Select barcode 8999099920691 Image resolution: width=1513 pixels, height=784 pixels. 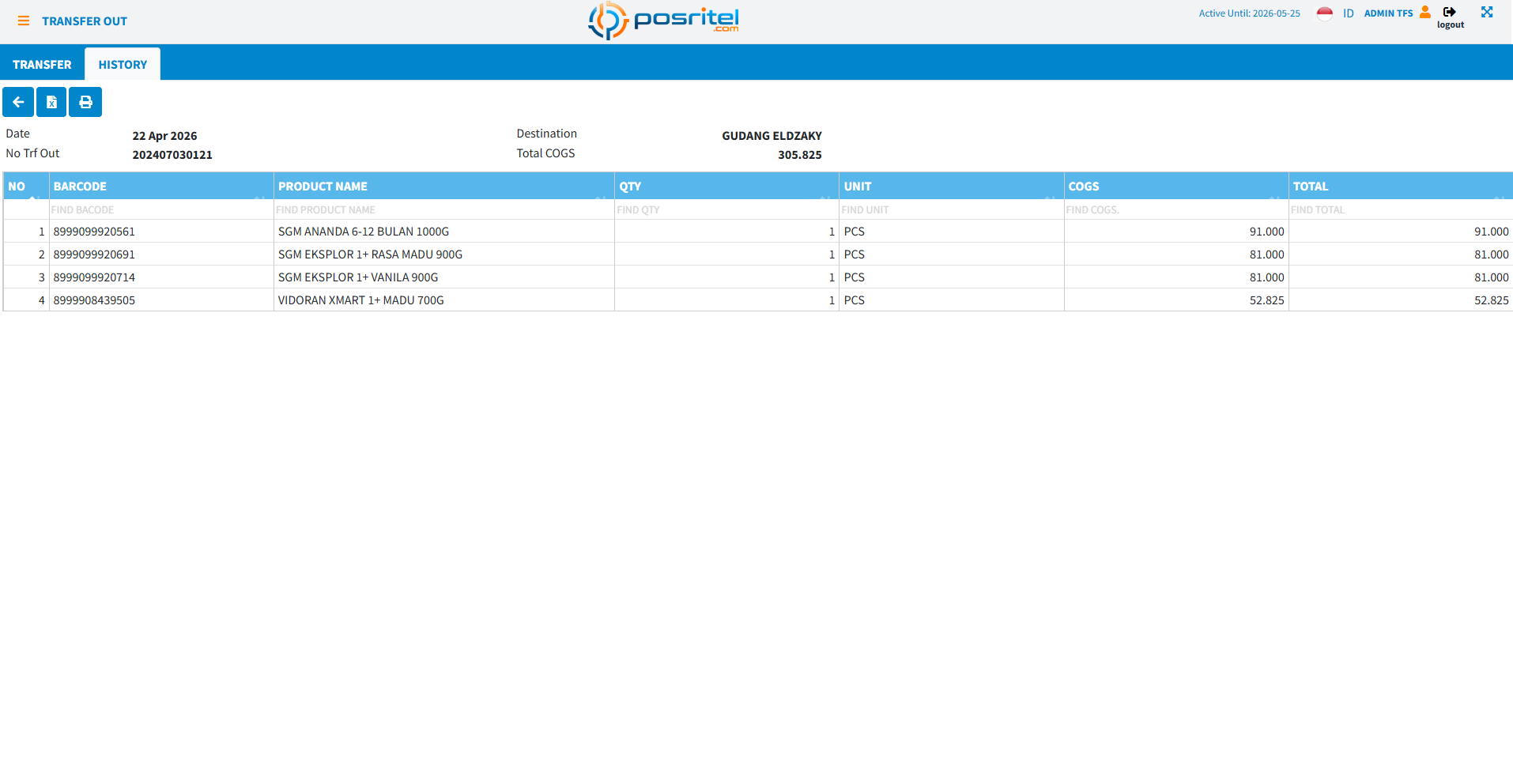[94, 254]
